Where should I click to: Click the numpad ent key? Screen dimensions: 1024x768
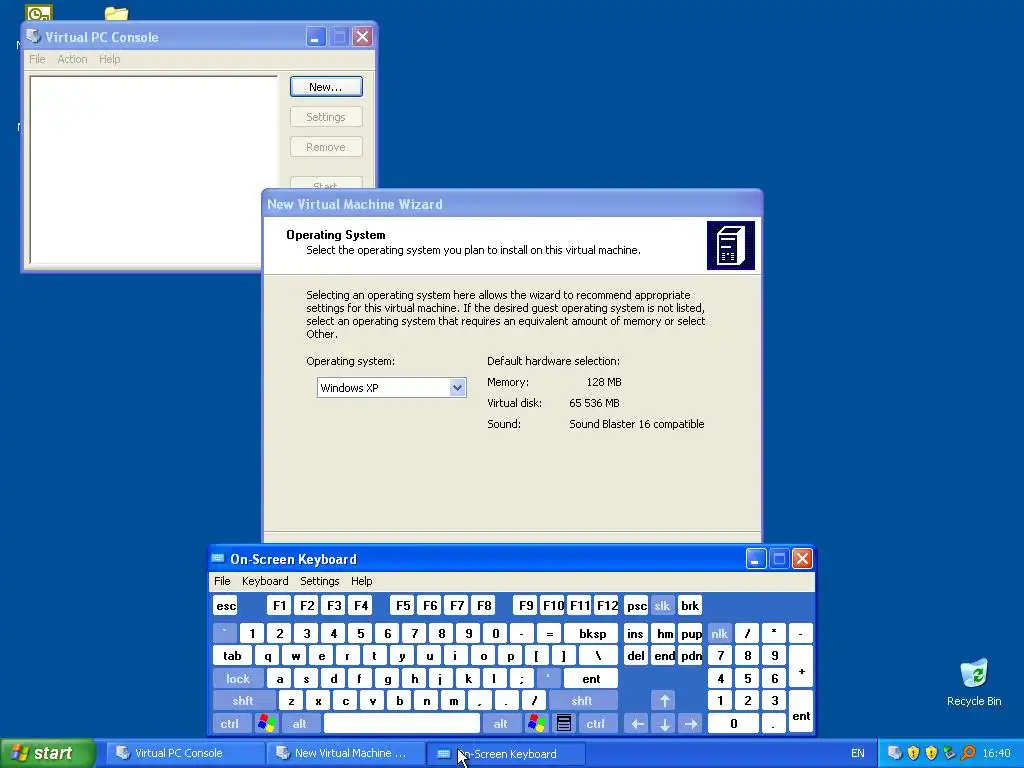point(801,712)
